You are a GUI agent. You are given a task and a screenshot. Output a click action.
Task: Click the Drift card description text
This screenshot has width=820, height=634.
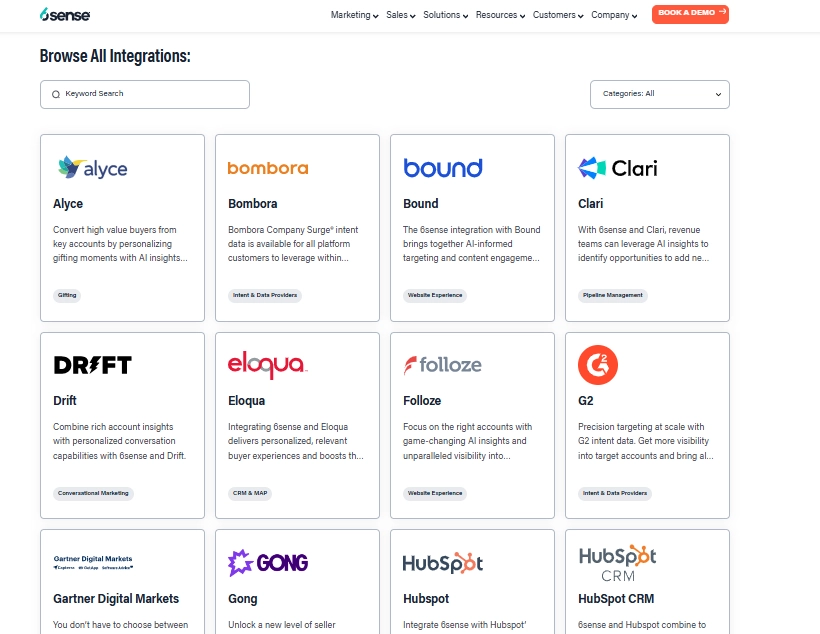tap(120, 441)
